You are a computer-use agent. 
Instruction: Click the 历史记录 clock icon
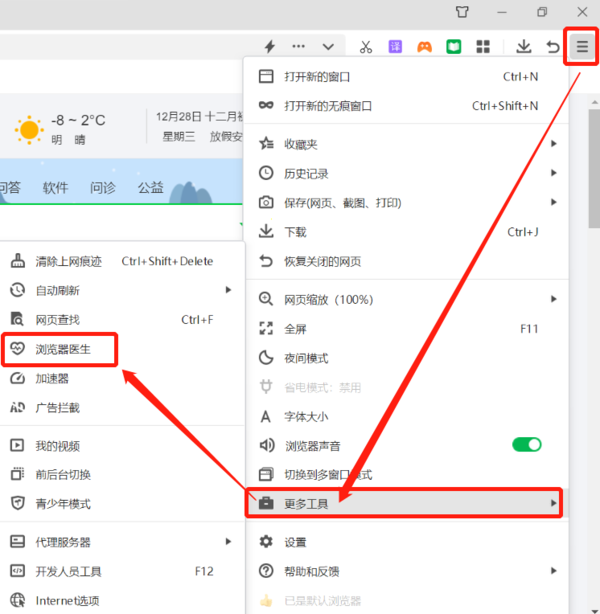pos(266,173)
